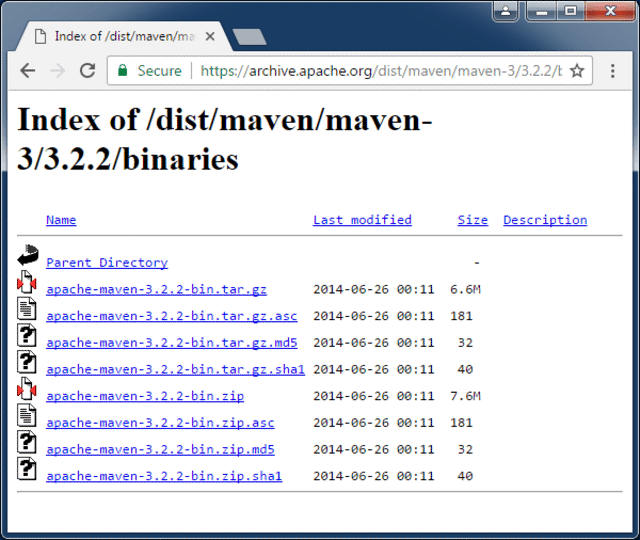Click the forward navigation arrow
The image size is (640, 540).
tap(57, 71)
